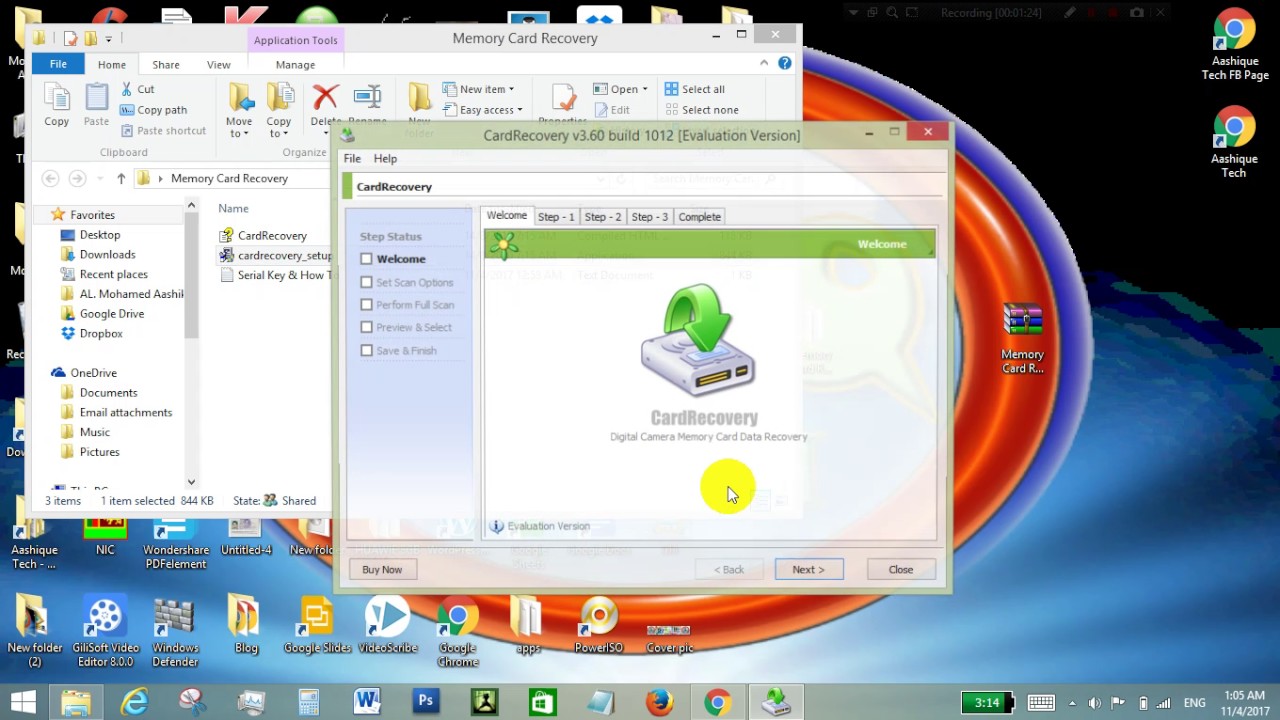This screenshot has width=1280, height=720.
Task: Click the Evaluation Version info icon
Action: (496, 526)
